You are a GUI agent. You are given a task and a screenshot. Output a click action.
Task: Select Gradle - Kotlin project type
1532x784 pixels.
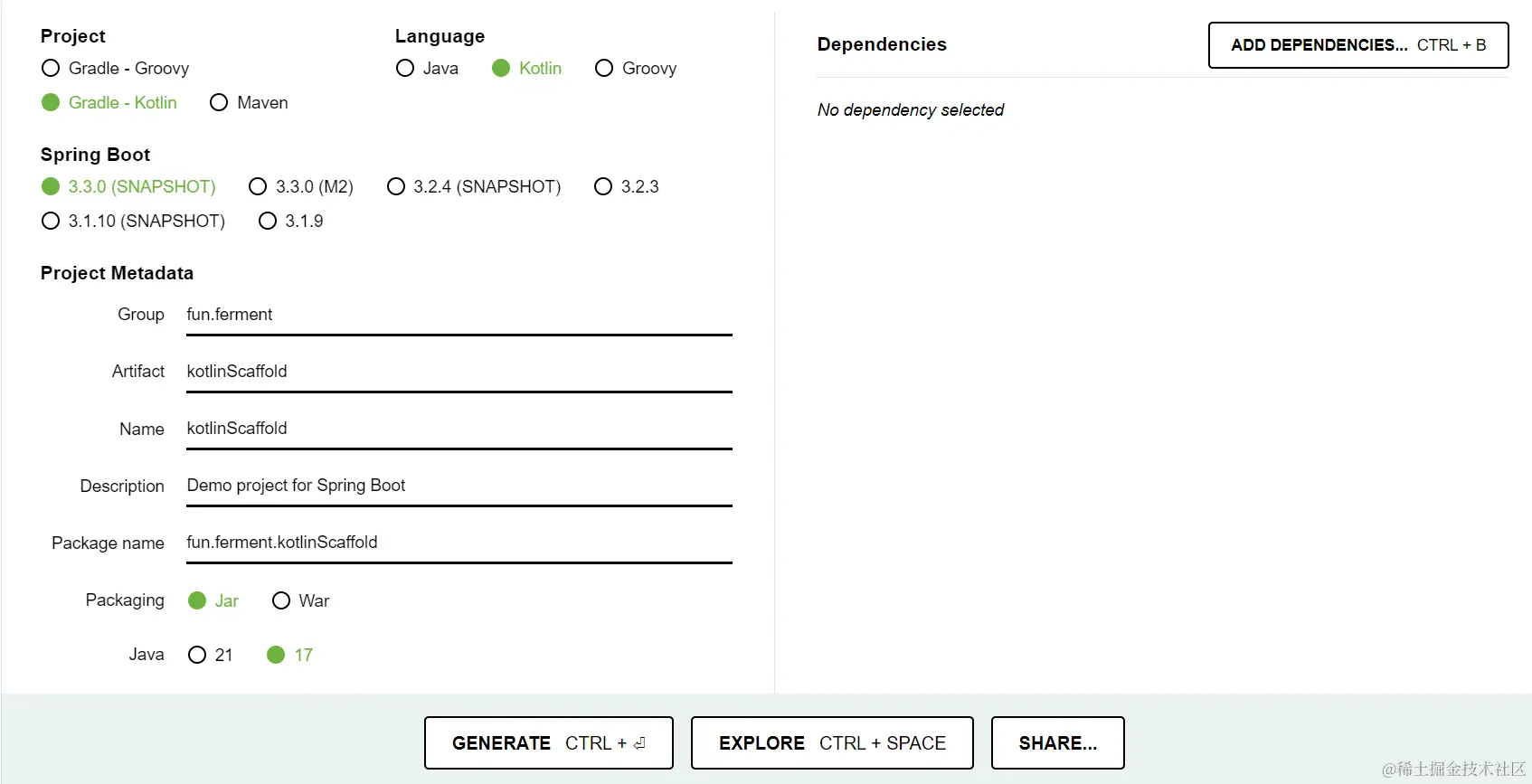click(x=109, y=103)
